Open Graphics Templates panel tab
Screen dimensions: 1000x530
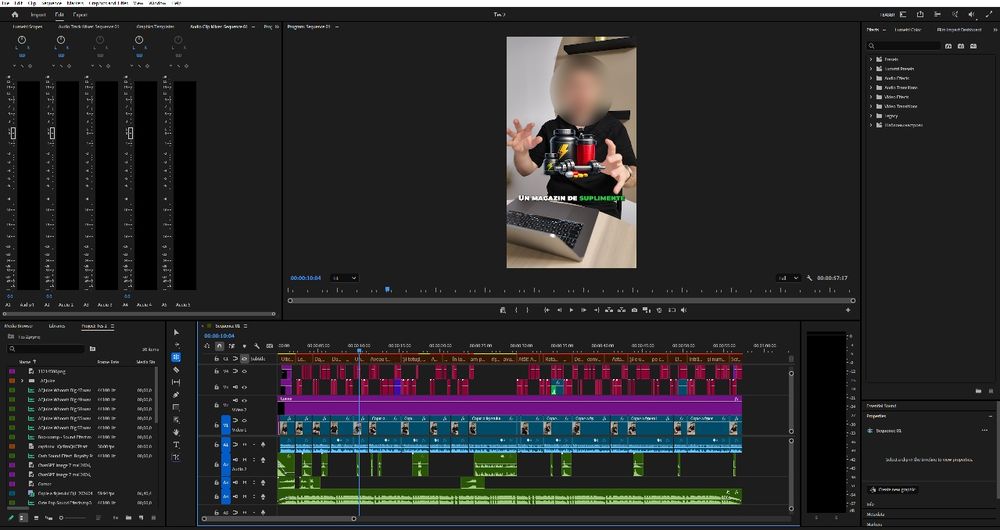coord(155,27)
